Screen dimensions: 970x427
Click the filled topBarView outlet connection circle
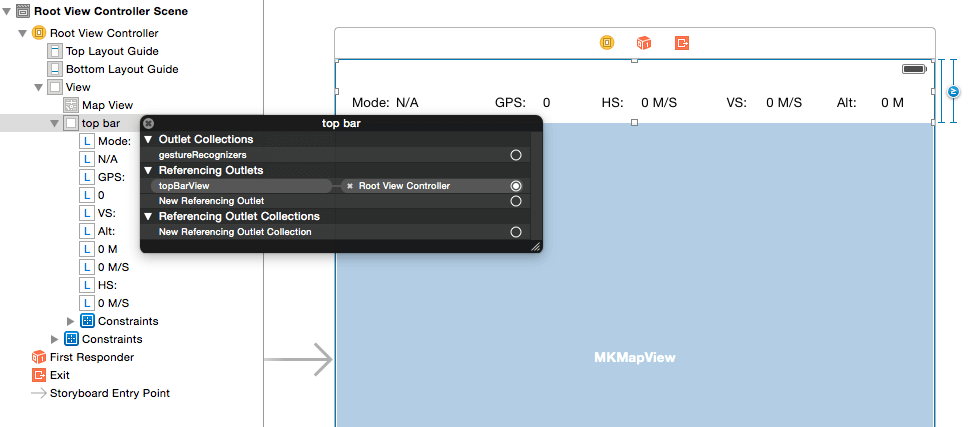click(516, 186)
